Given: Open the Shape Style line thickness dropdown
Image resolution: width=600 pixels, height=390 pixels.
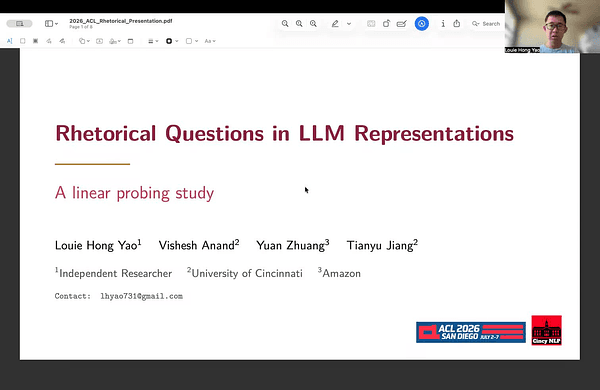Looking at the screenshot, I should click(153, 41).
